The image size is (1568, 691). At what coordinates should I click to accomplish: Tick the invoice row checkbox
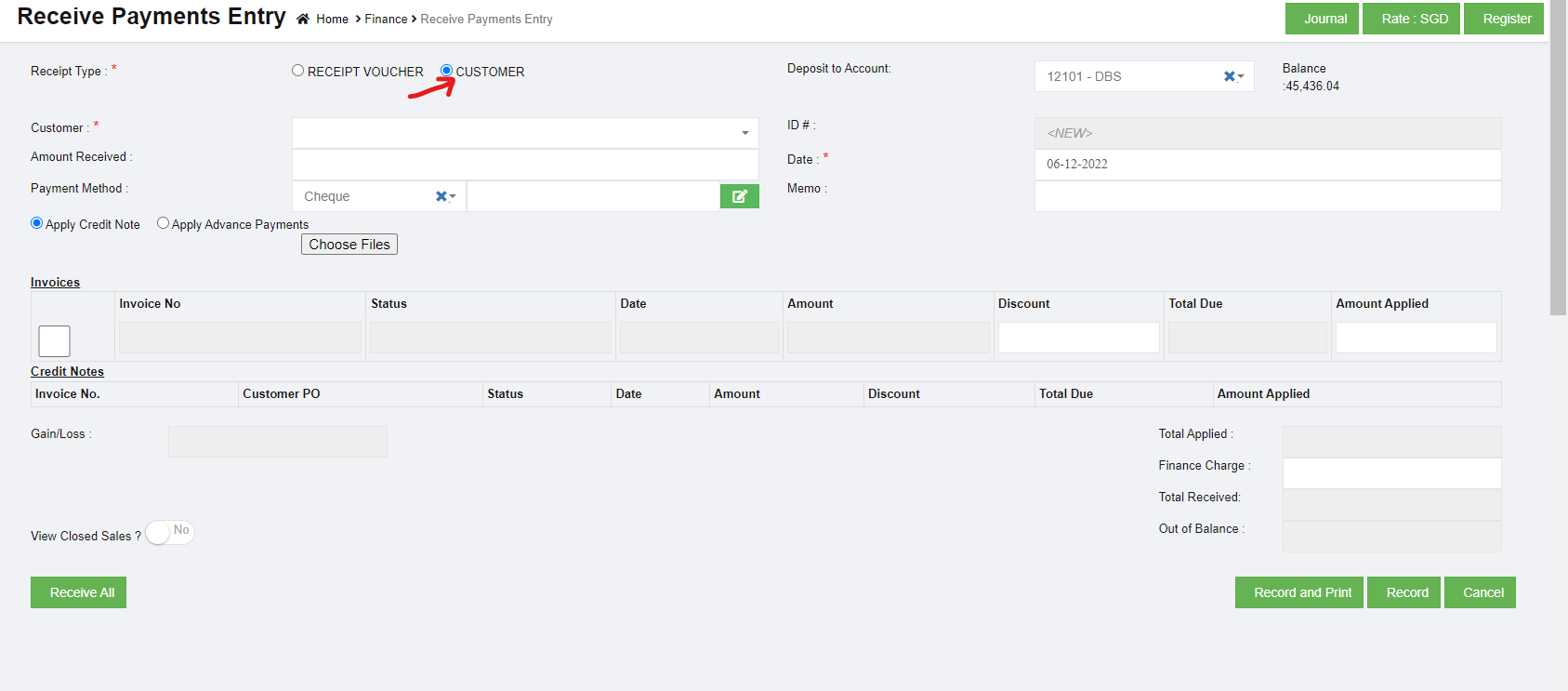54,341
